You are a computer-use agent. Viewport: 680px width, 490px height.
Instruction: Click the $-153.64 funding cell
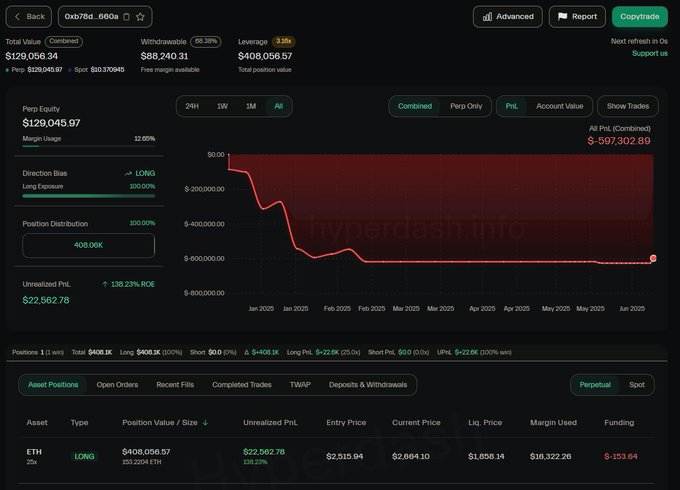click(621, 457)
